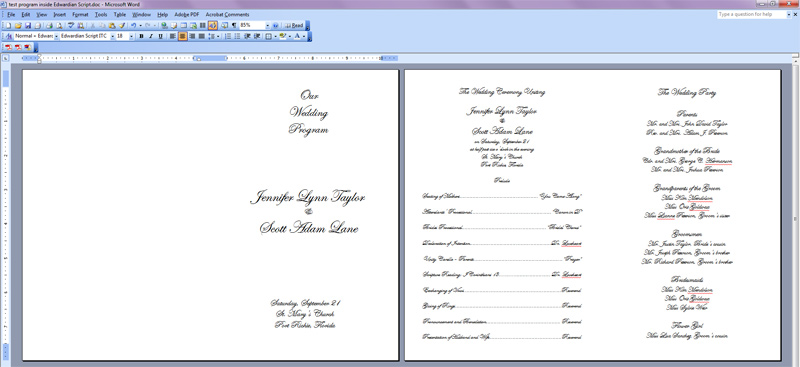Screen dimensions: 800x367
Task: Convert to Adobe PDF with first PDF icon
Action: pos(8,47)
